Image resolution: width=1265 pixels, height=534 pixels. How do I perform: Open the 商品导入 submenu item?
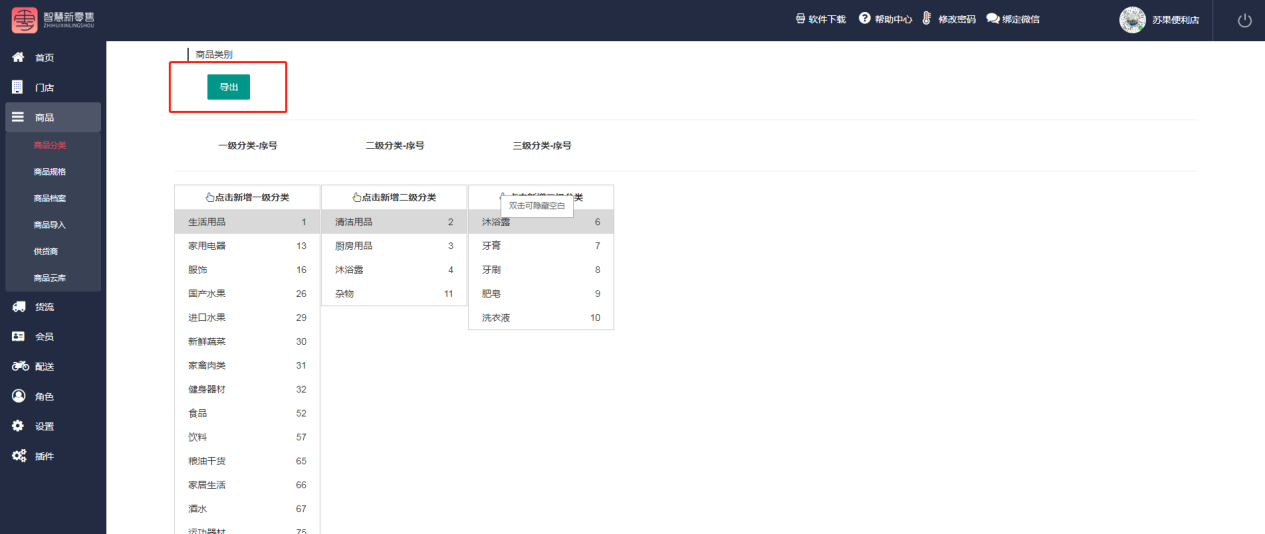click(x=49, y=225)
